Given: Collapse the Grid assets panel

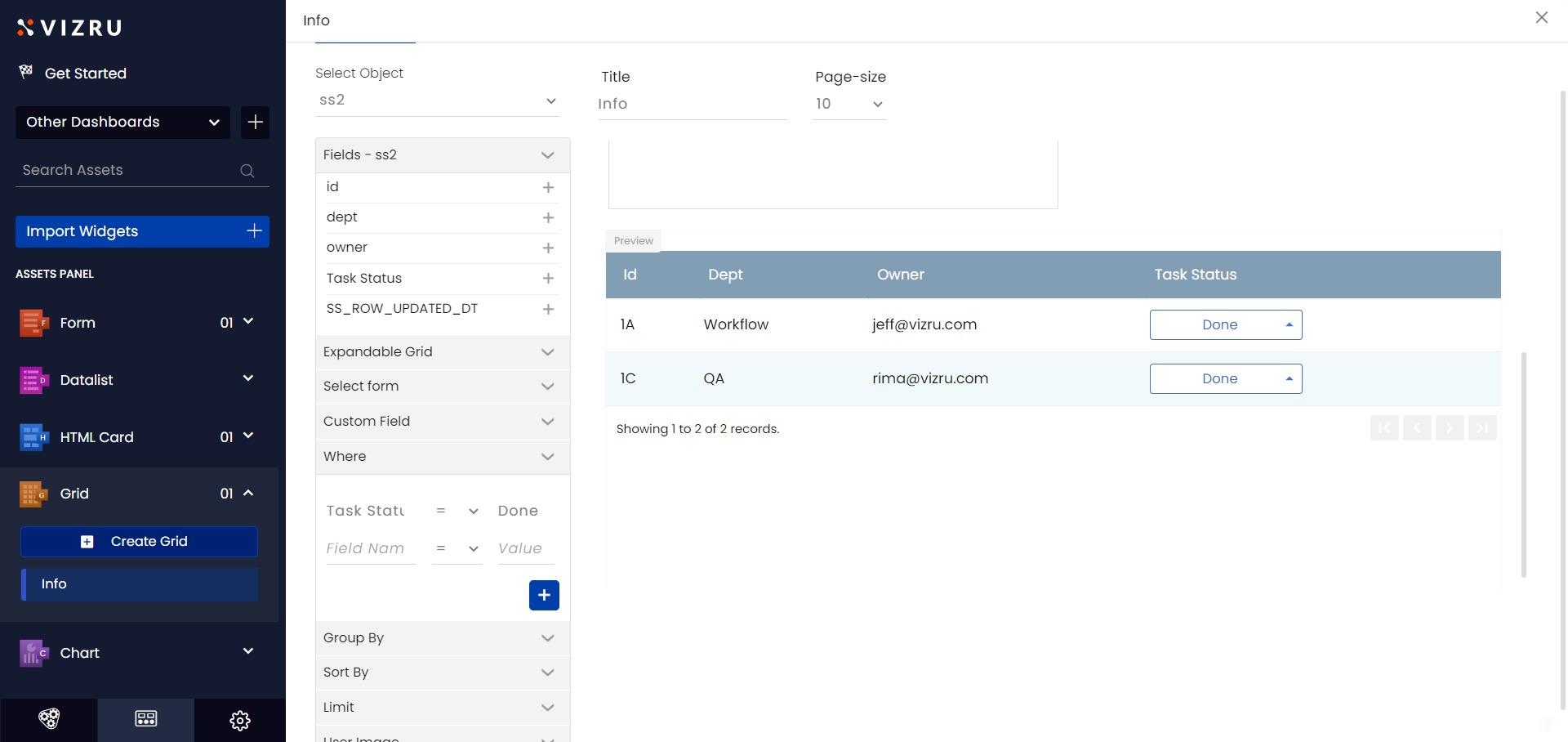Looking at the screenshot, I should tap(248, 493).
